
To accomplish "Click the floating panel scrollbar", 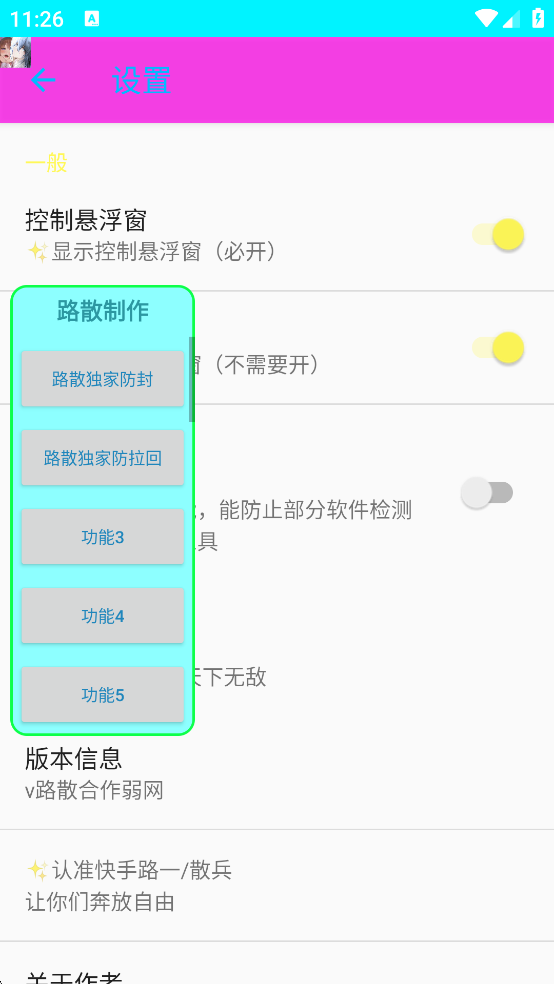I will [192, 379].
